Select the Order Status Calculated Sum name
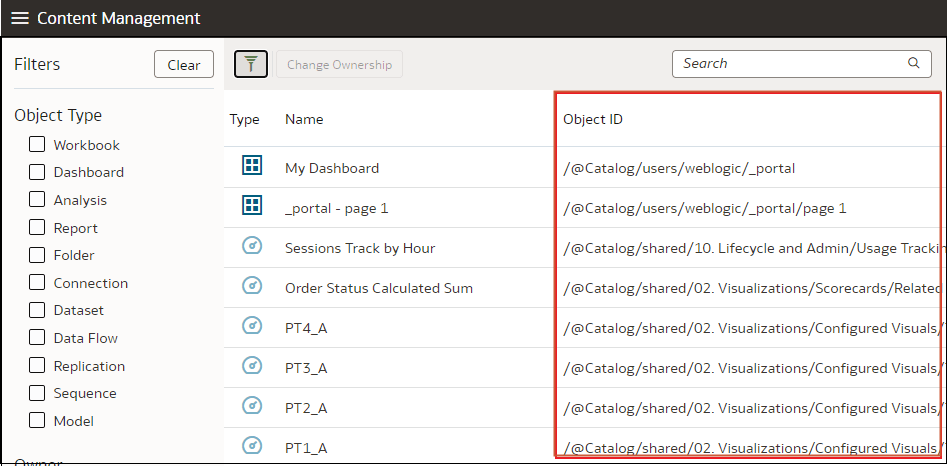The width and height of the screenshot is (947, 466). tap(379, 289)
